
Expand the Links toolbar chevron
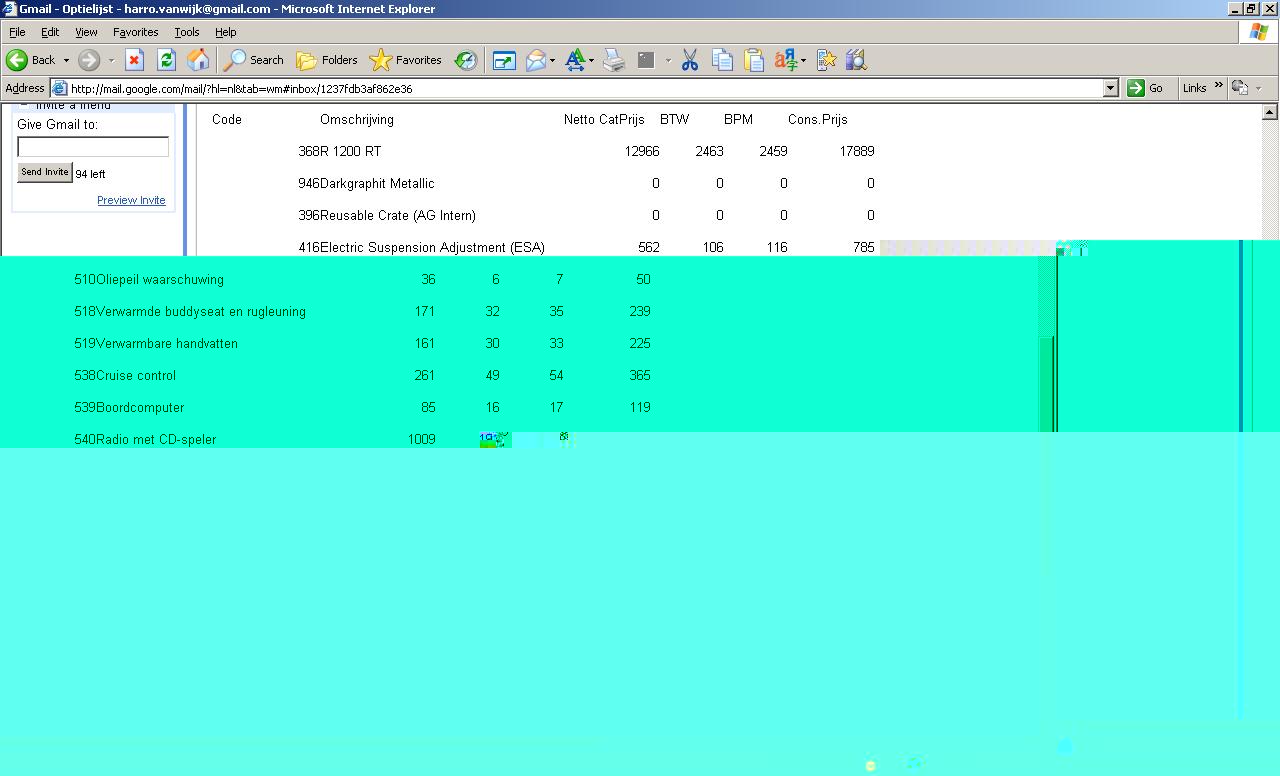1218,87
